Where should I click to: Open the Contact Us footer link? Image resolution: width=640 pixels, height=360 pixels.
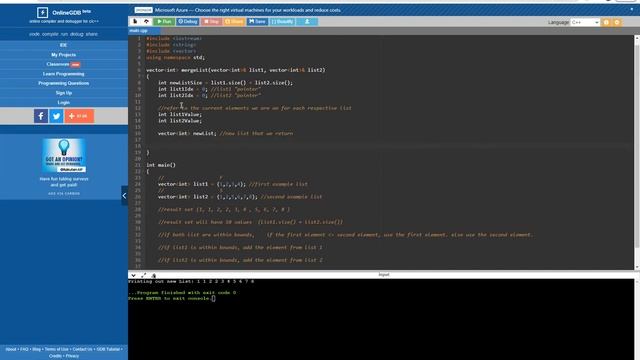(x=82, y=349)
